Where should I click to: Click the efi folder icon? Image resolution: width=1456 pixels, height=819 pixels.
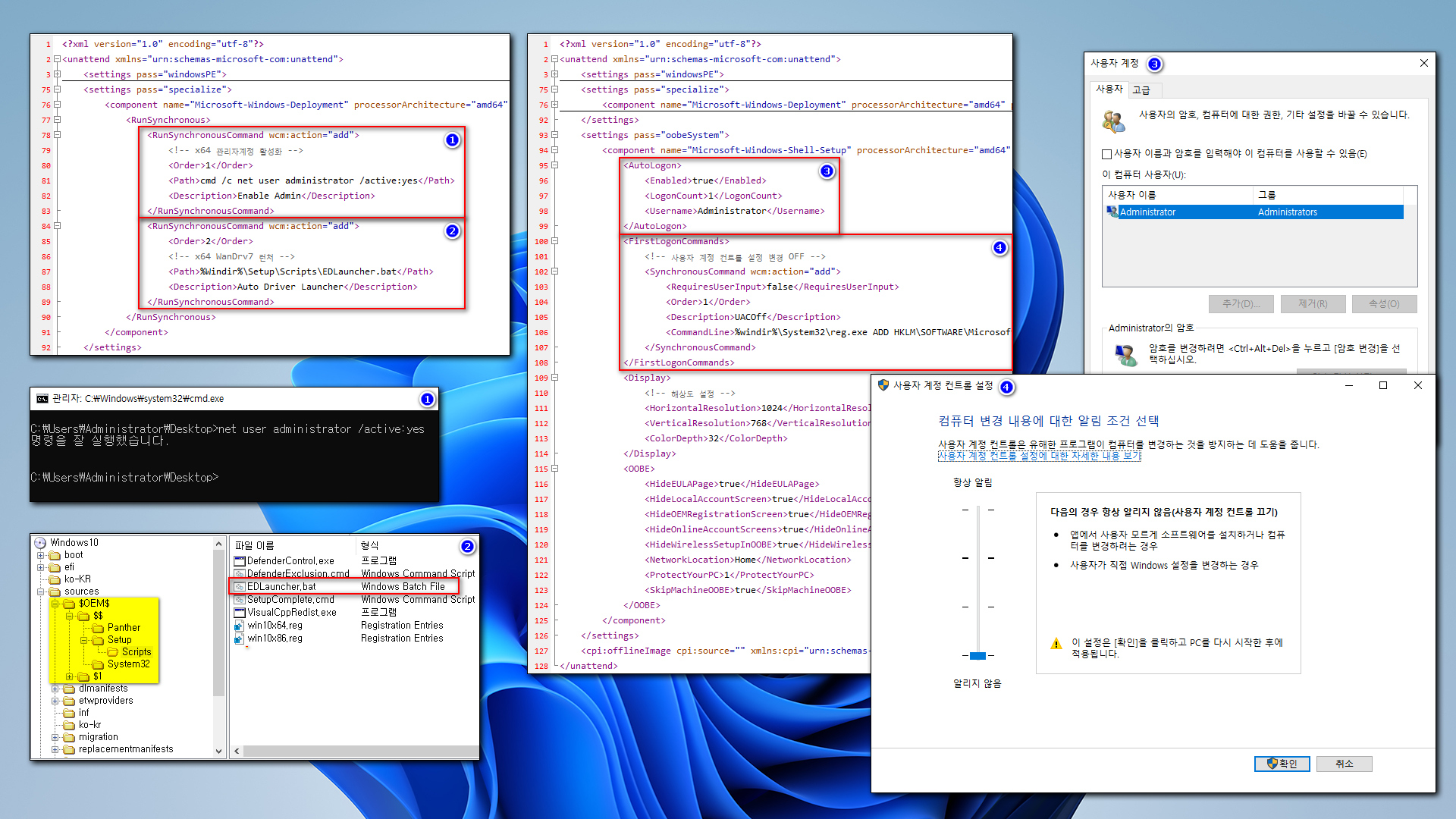(55, 567)
